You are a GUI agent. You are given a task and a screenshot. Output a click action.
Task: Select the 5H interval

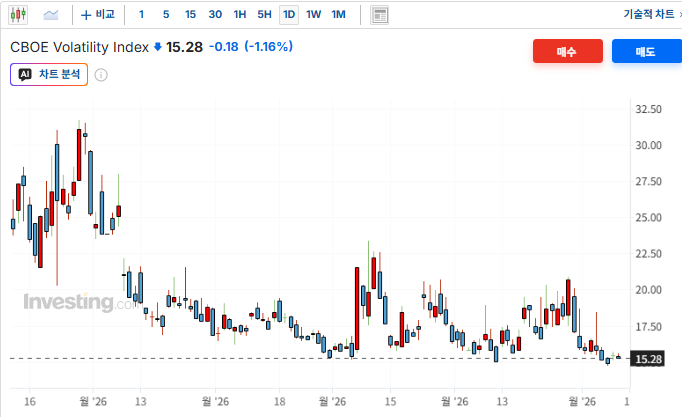coord(264,15)
